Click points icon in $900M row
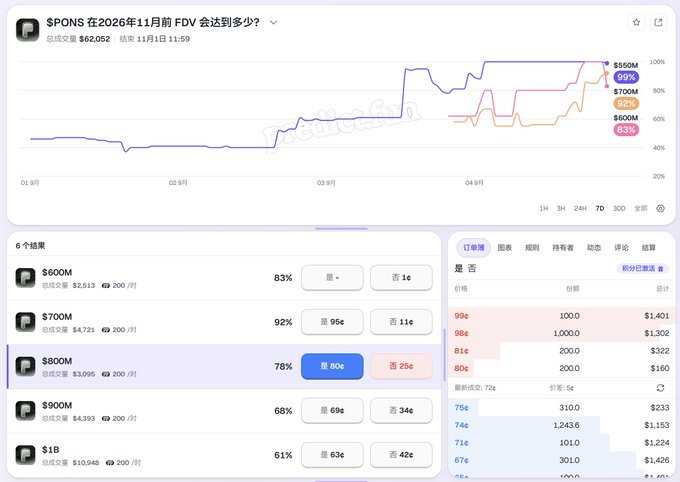Screen dimensions: 680x482 click(x=105, y=418)
